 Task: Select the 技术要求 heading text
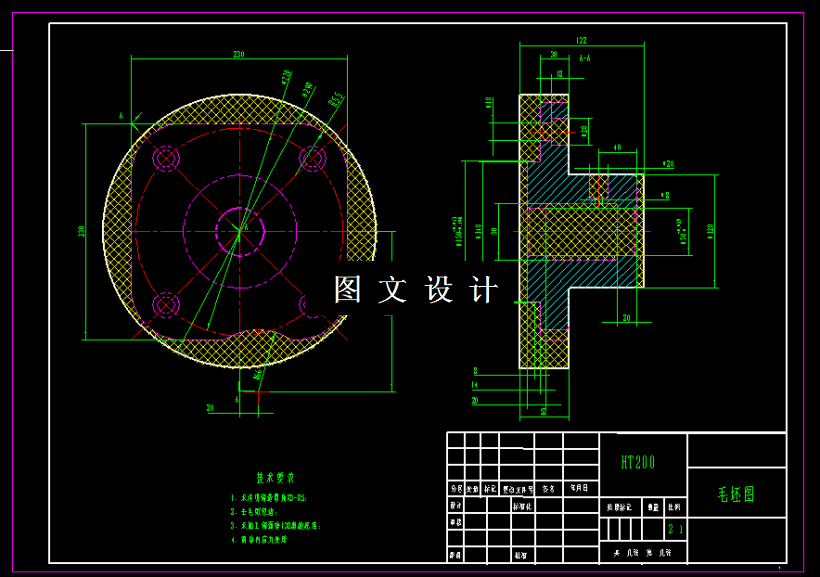click(x=276, y=478)
